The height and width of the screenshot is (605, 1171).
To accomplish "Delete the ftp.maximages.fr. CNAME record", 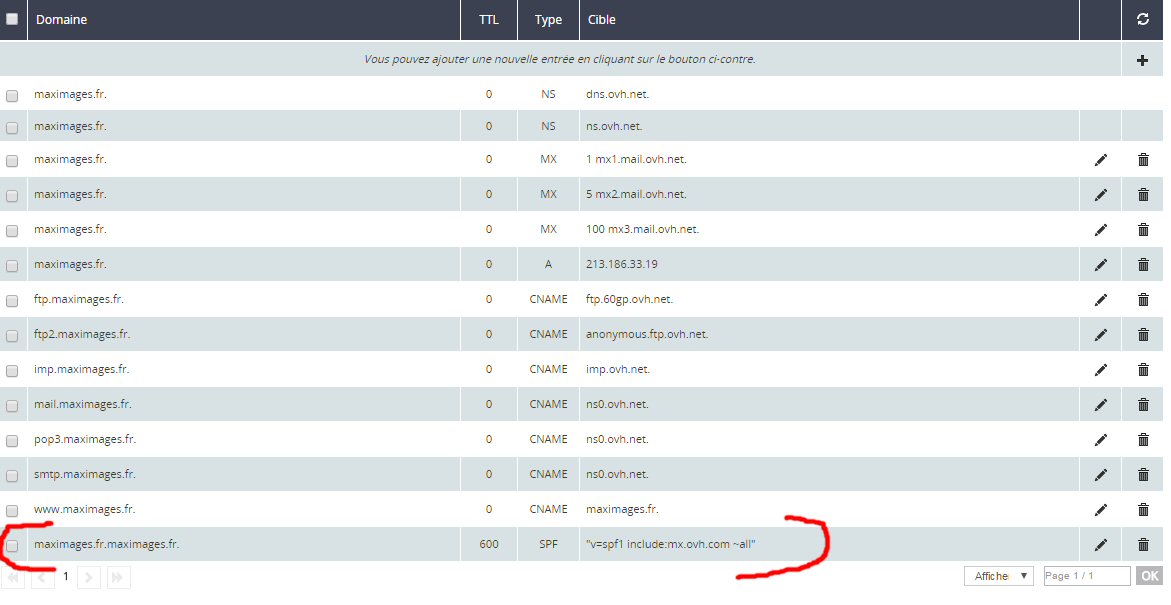I will point(1143,300).
